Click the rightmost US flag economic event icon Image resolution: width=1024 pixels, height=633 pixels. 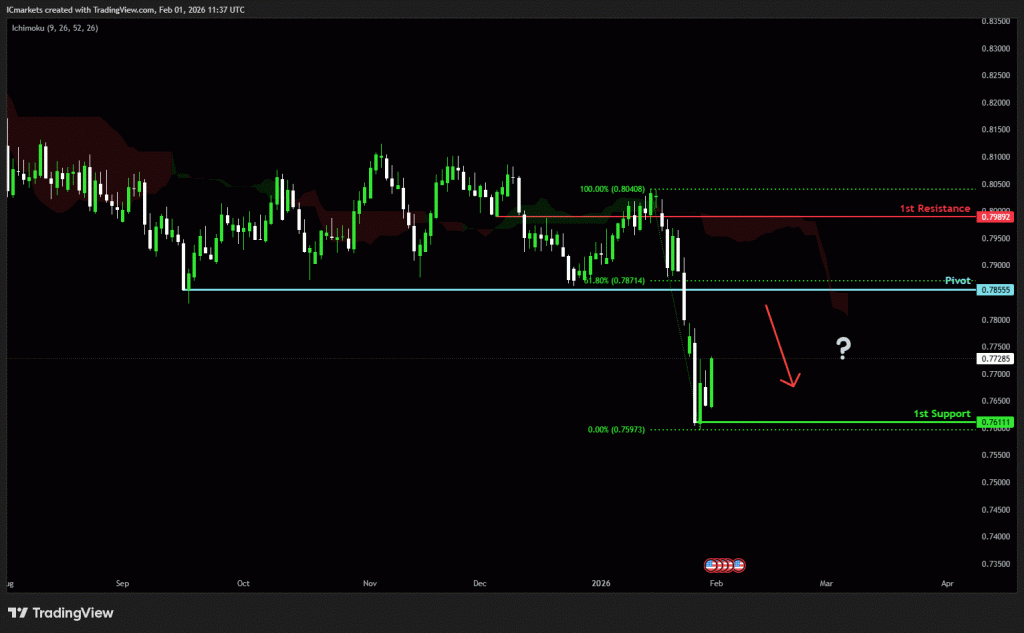pyautogui.click(x=739, y=565)
